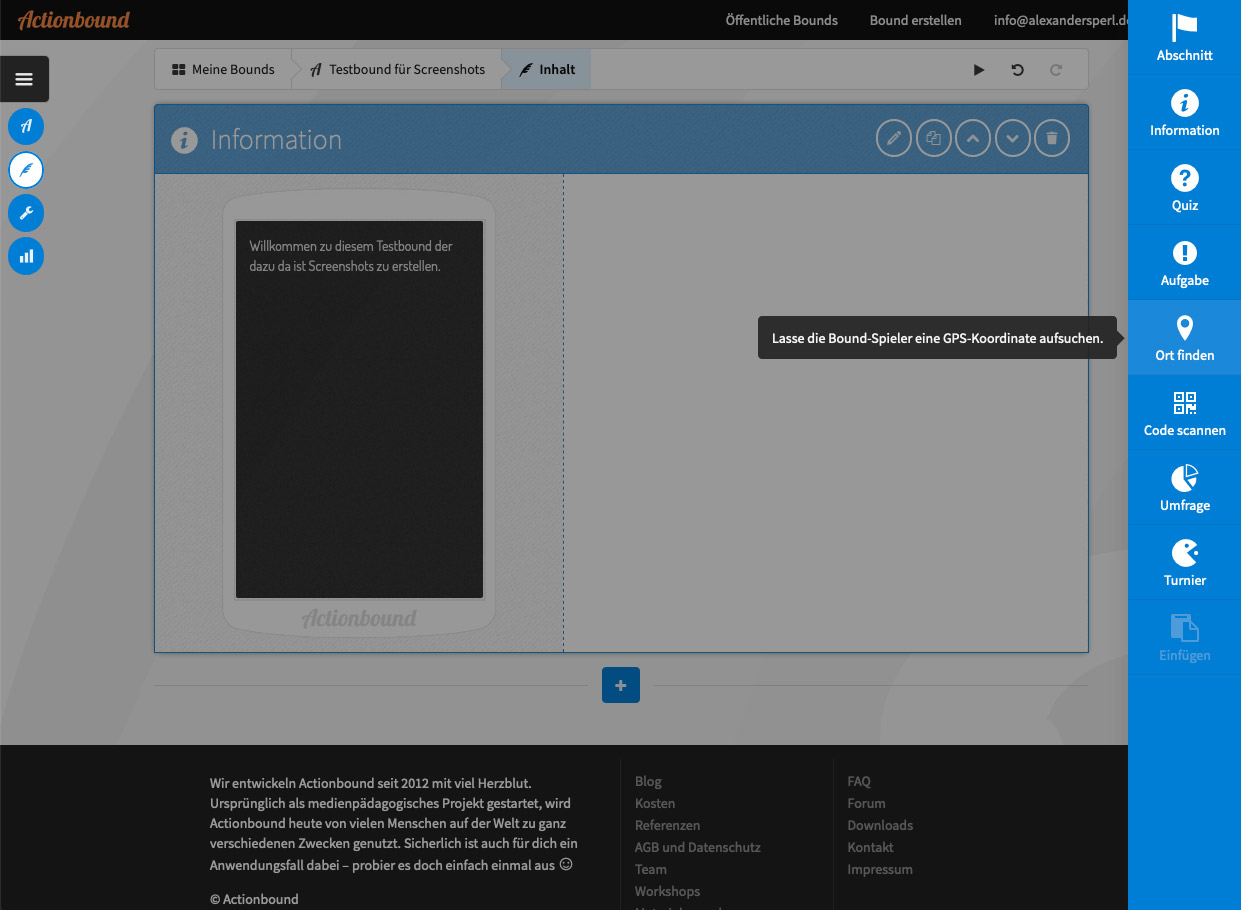Go to Testbound für Screenshots breadcrumb
Screen dimensions: 1241x910
[398, 69]
